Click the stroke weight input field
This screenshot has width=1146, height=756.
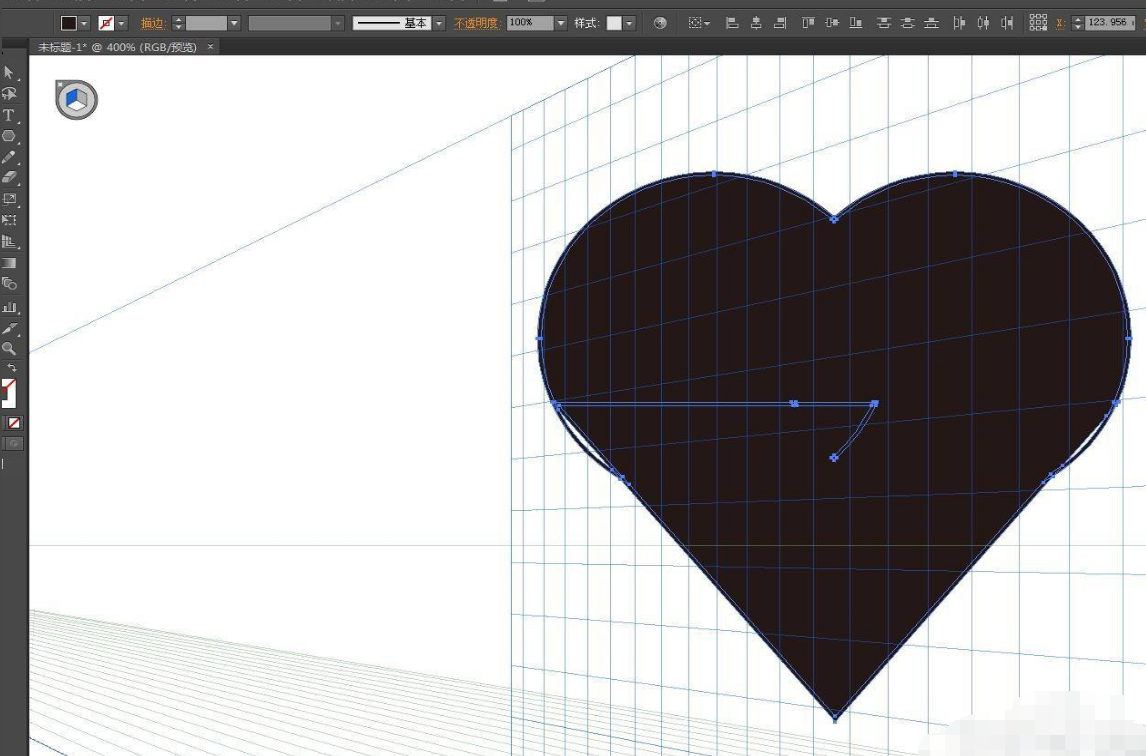(x=206, y=23)
